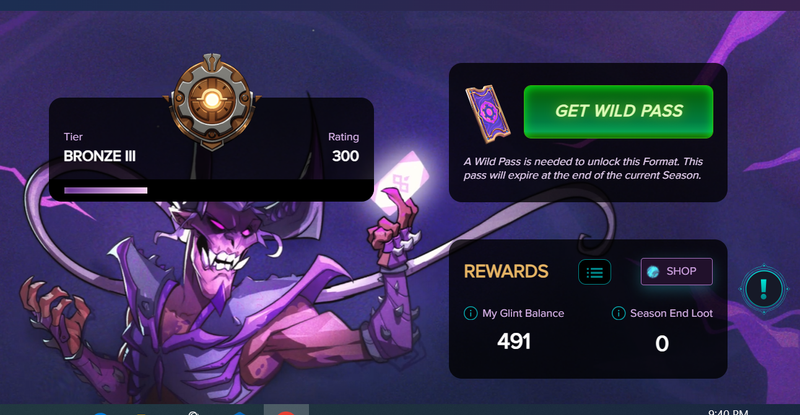Select the Glint balance value 491
800x415 pixels.
(x=514, y=341)
